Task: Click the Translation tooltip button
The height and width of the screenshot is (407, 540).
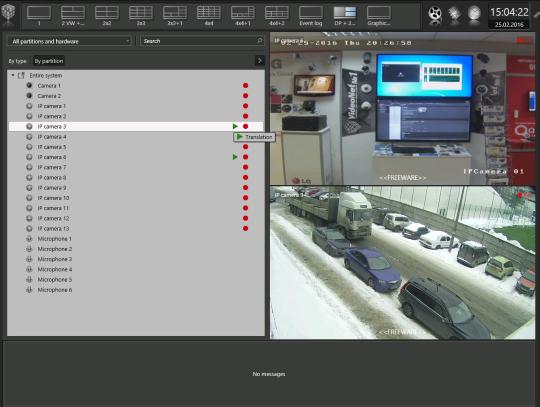Action: point(254,137)
